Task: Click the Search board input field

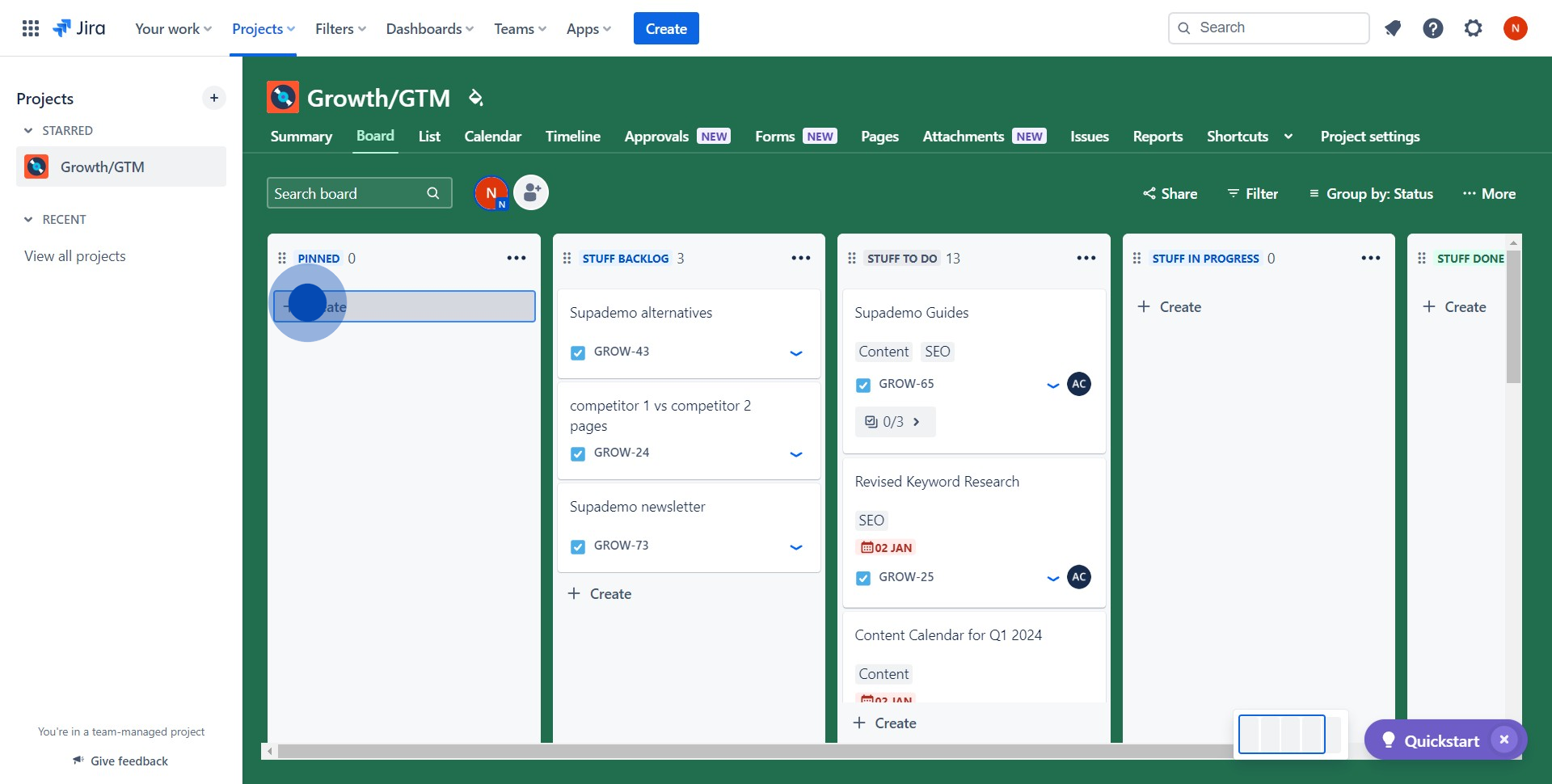Action: [359, 193]
